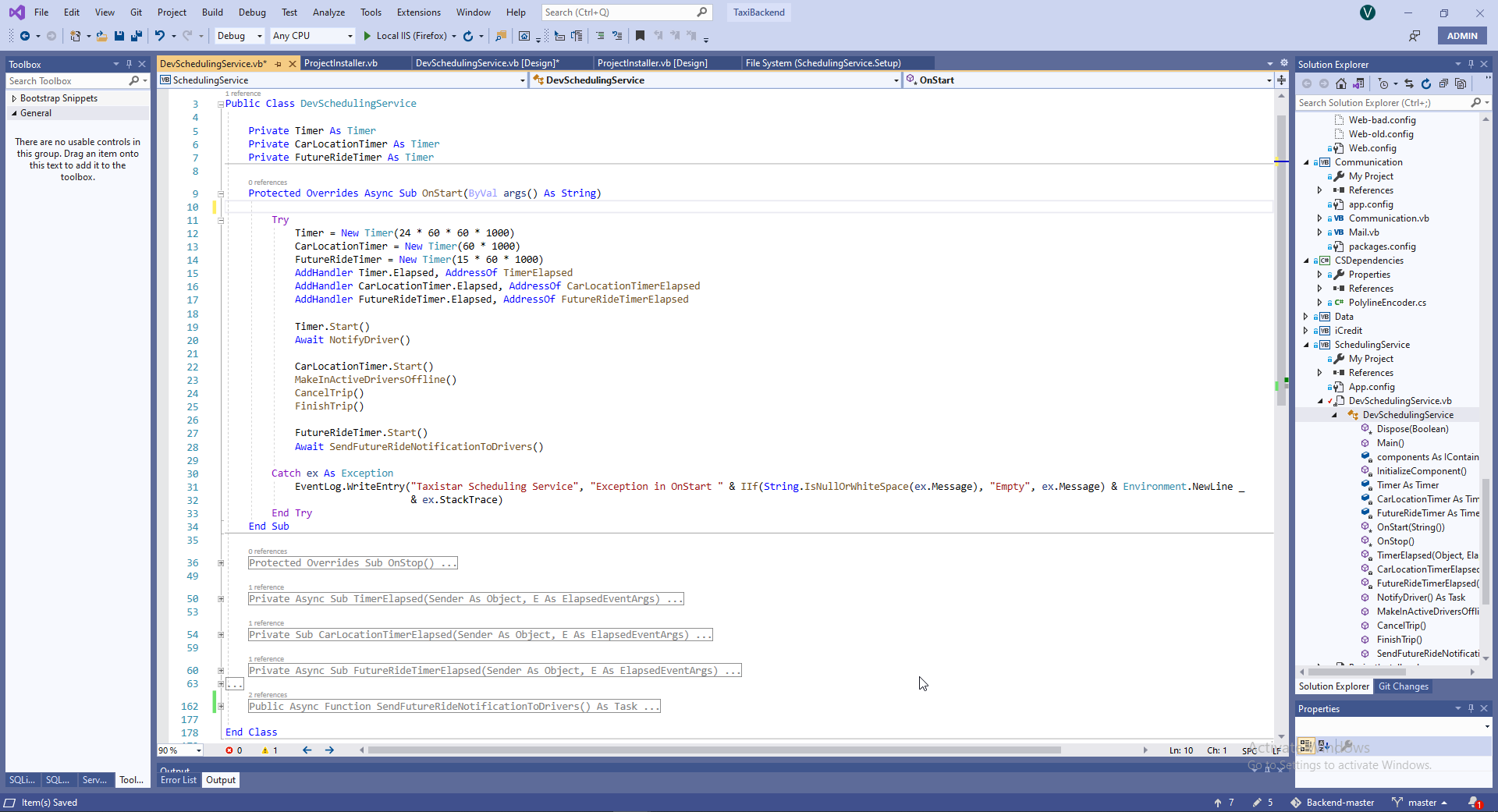1498x812 pixels.
Task: Click the editor's horizontal scrollbar
Action: pos(715,750)
